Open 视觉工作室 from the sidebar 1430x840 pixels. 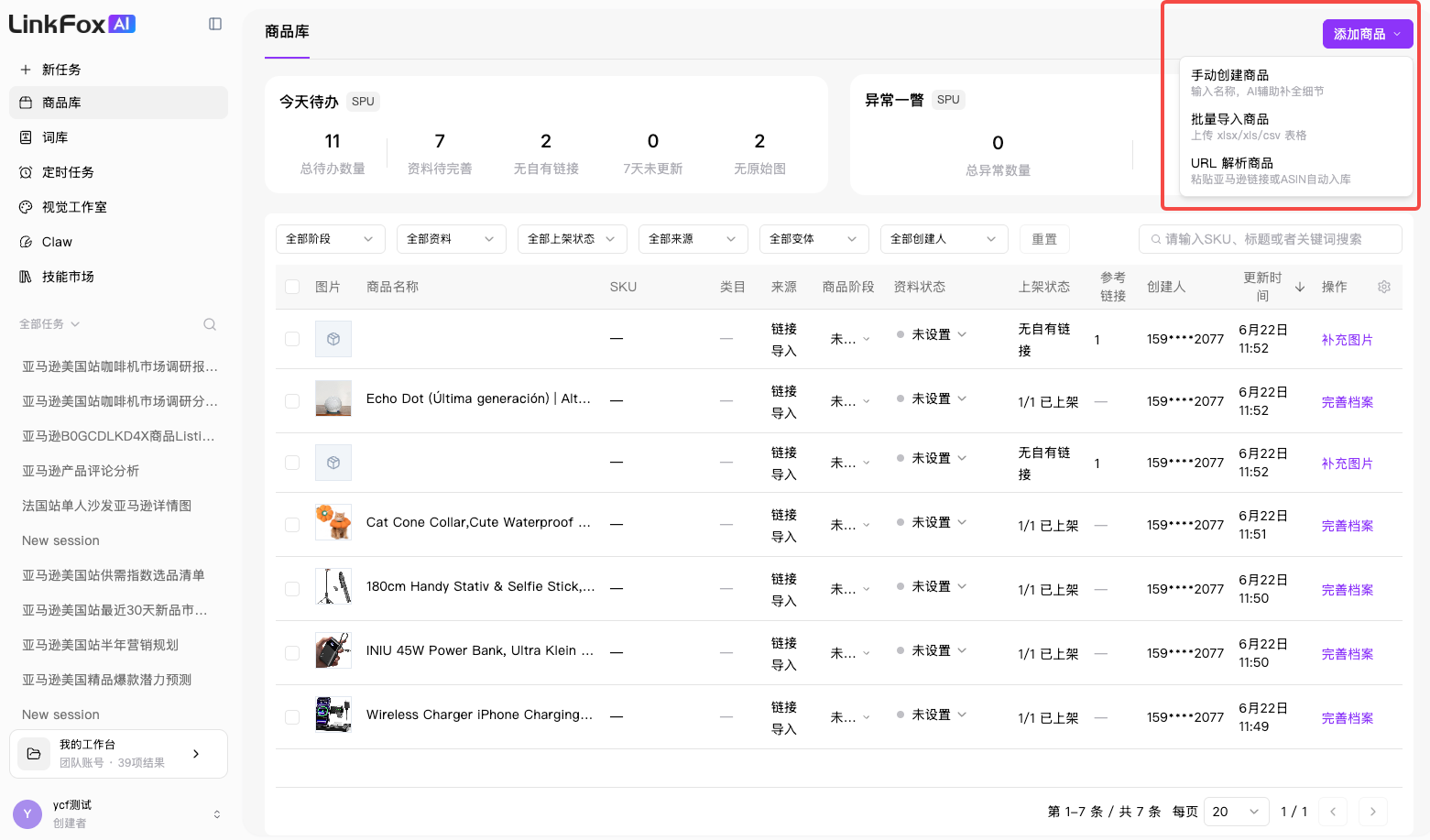(x=118, y=207)
